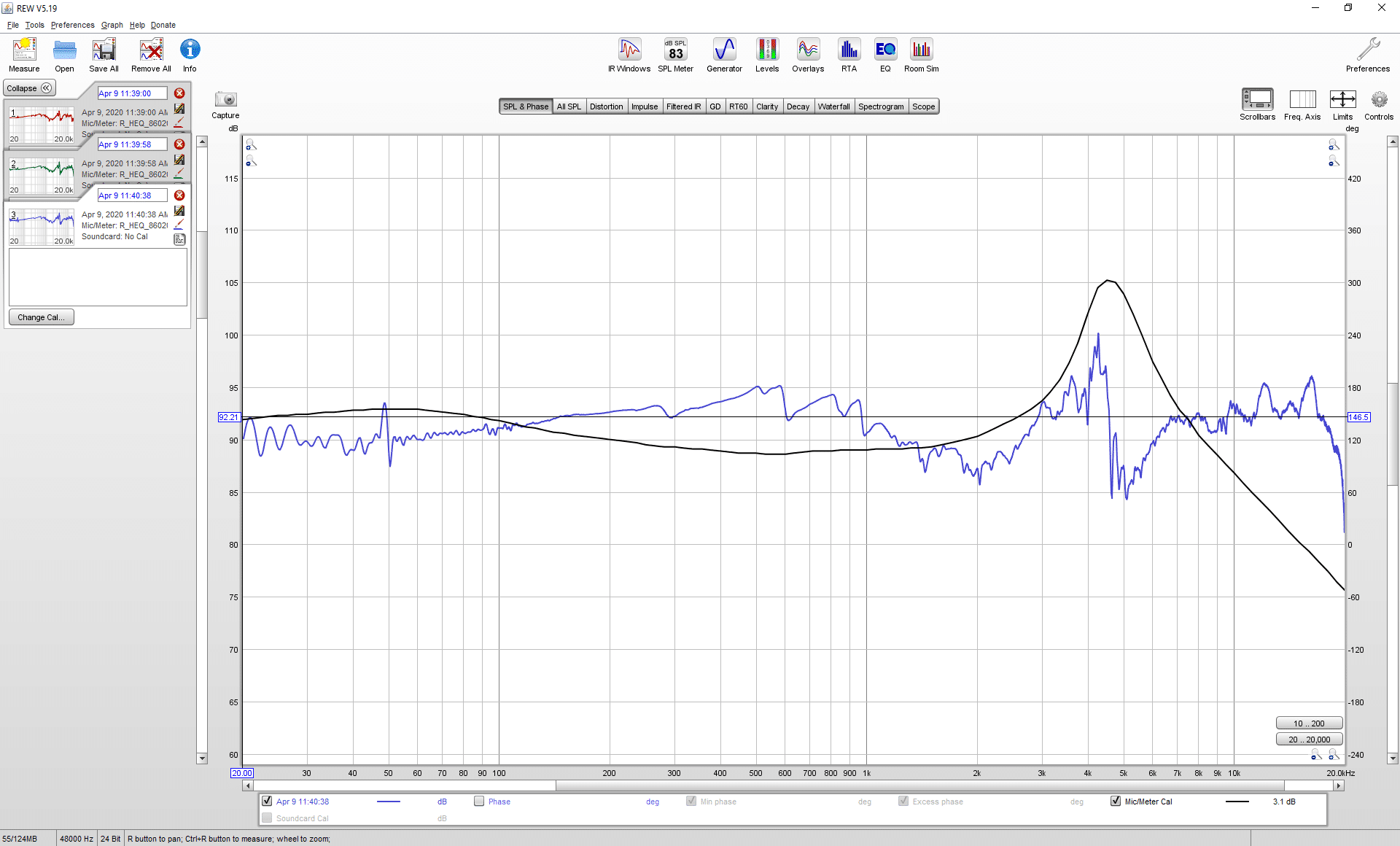This screenshot has width=1400, height=846.
Task: Click the Measure icon
Action: coord(24,55)
